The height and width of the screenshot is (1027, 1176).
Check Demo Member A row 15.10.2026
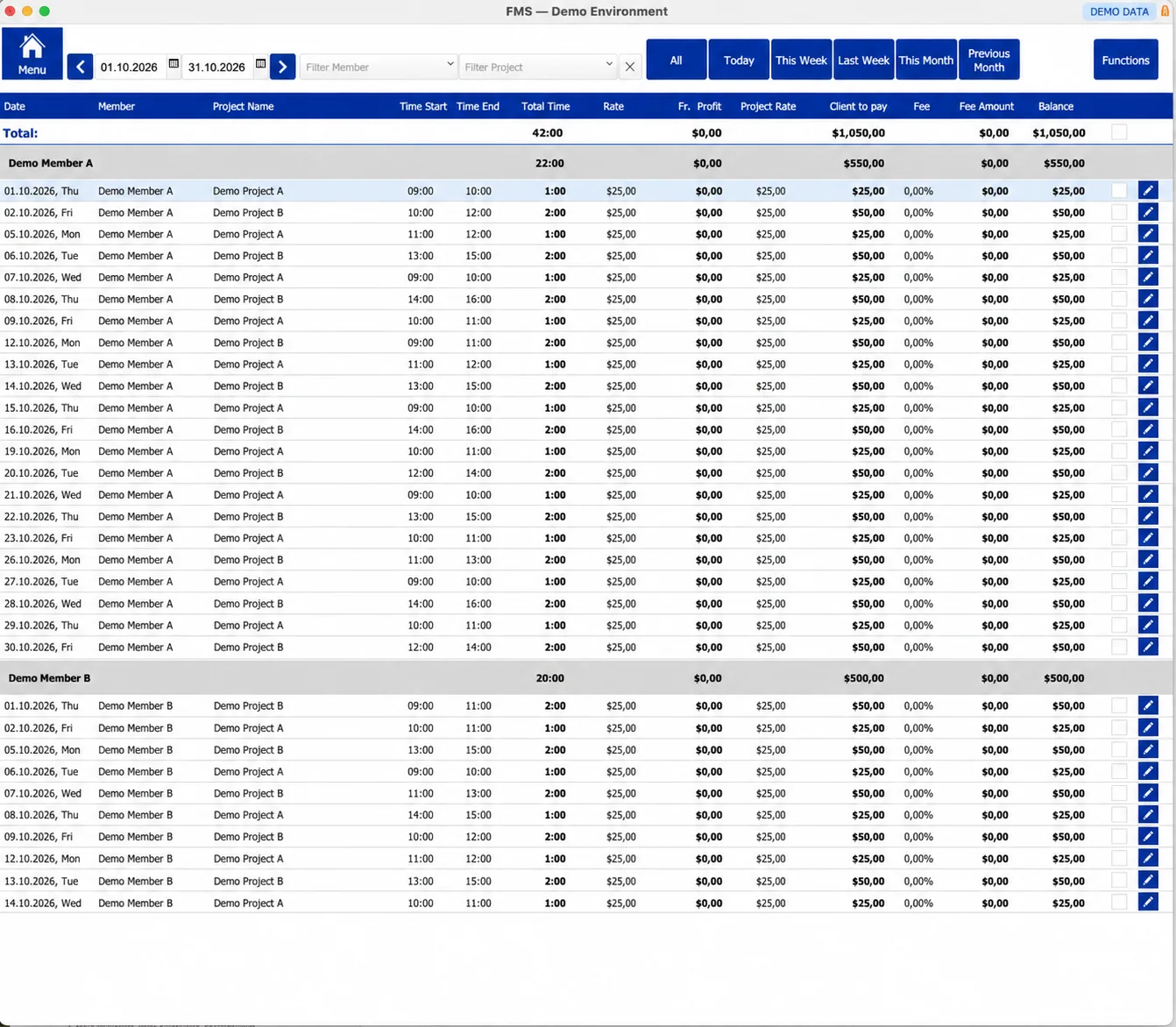coord(1119,407)
